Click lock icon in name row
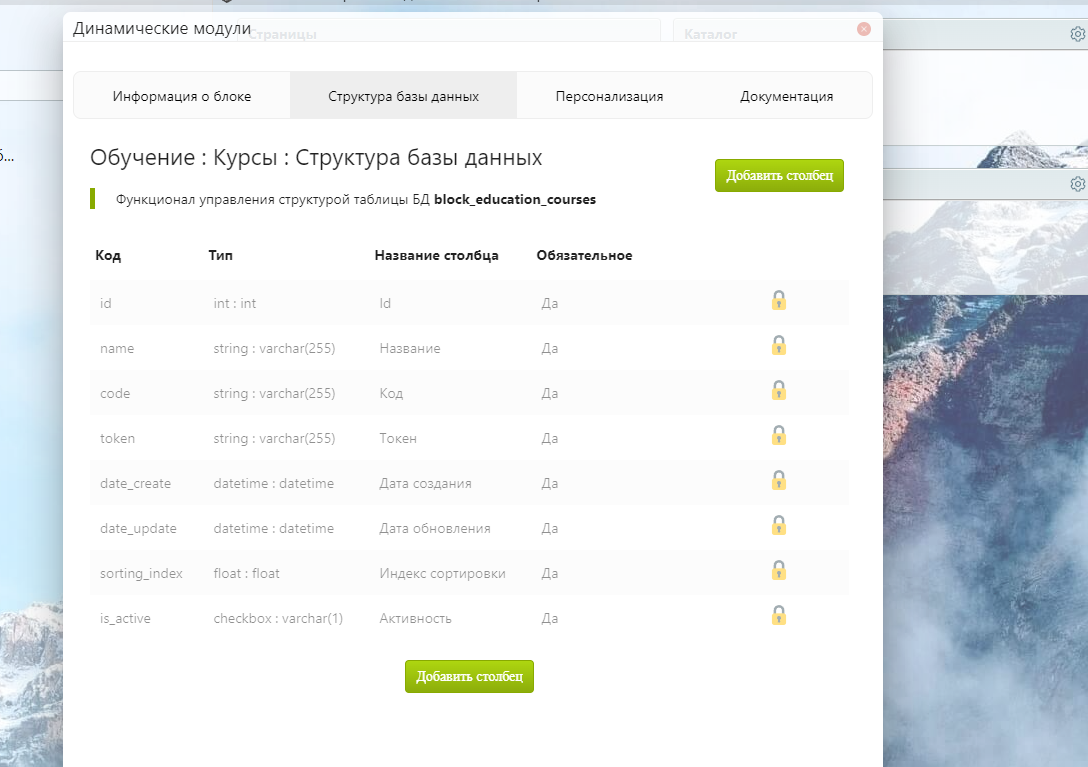This screenshot has height=767, width=1088. coord(779,346)
